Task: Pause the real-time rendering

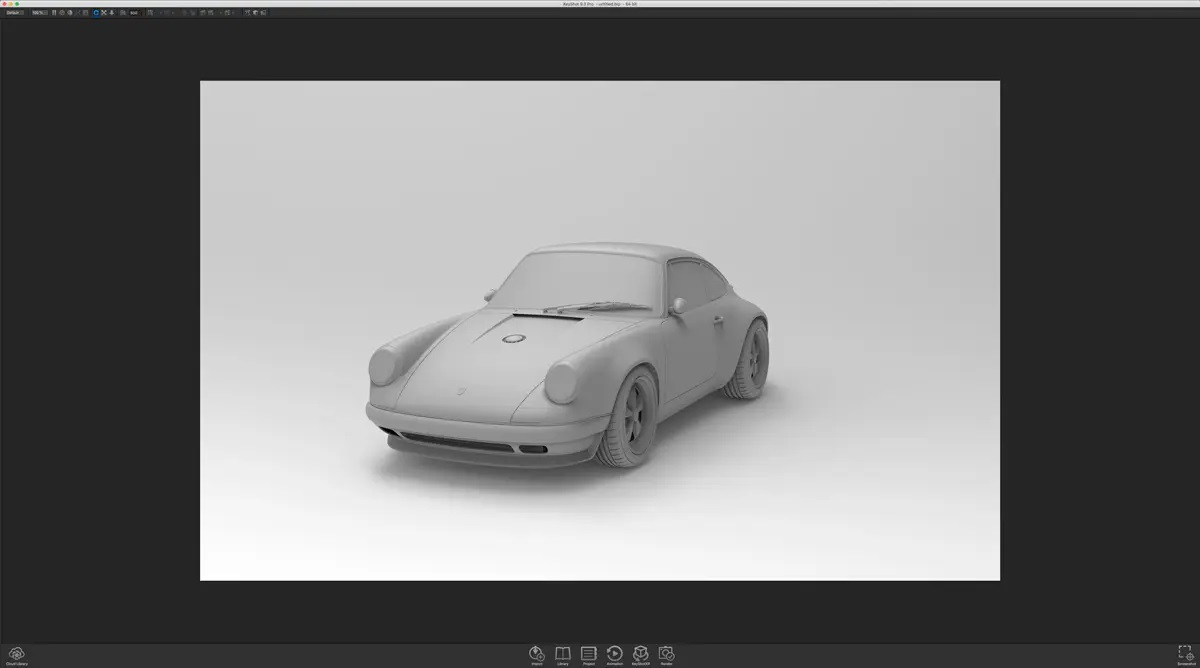Action: 55,14
